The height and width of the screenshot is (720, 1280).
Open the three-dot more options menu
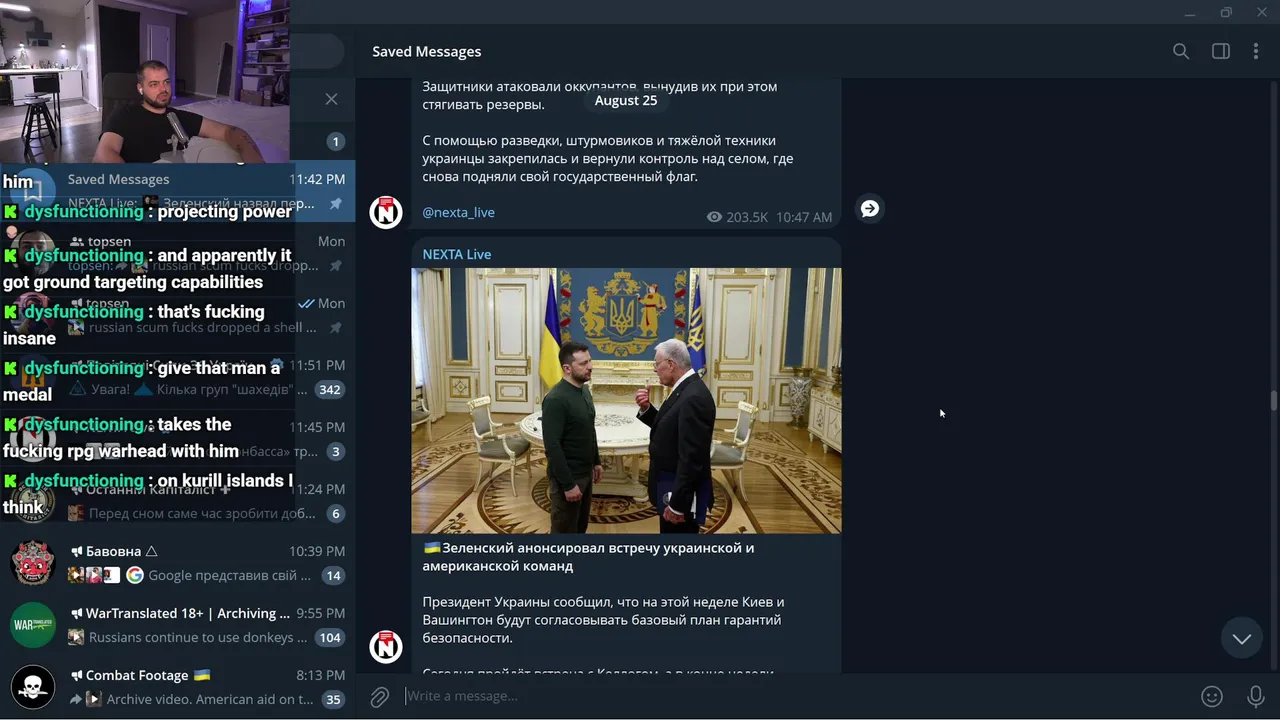[1256, 51]
